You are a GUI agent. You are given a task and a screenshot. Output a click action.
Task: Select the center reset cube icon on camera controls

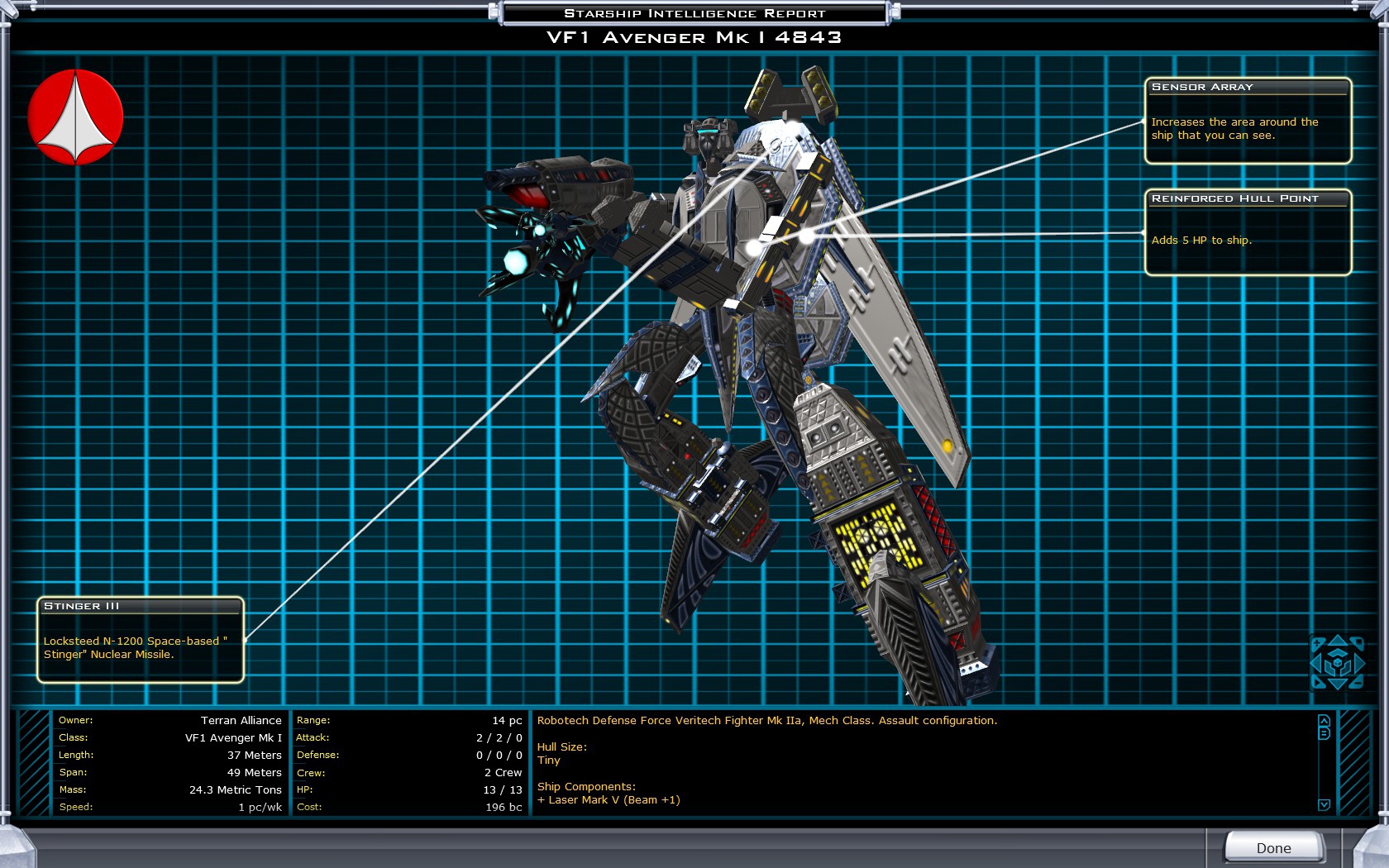coord(1338,662)
